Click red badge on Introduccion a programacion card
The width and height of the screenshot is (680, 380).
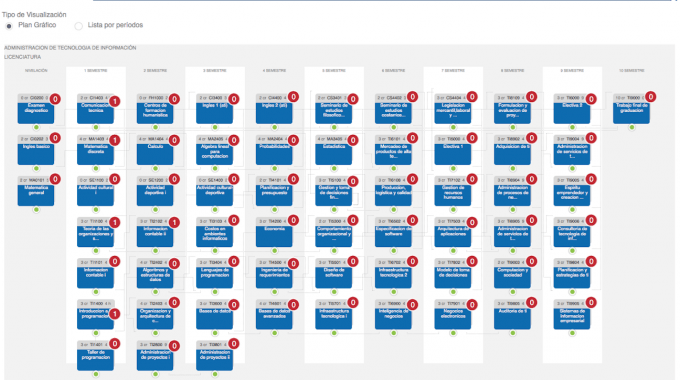114,314
